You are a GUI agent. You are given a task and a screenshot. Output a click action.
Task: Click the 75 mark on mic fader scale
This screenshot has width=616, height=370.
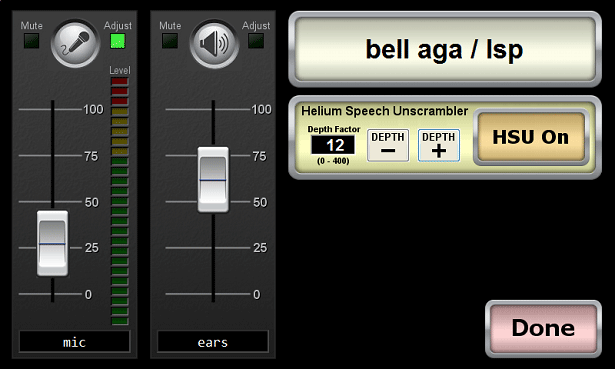coord(91,156)
